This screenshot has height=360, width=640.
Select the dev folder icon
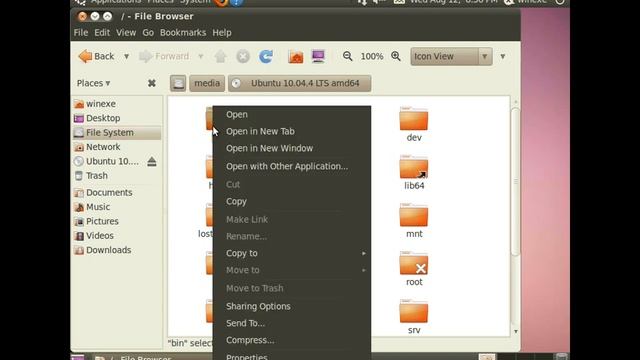click(414, 119)
